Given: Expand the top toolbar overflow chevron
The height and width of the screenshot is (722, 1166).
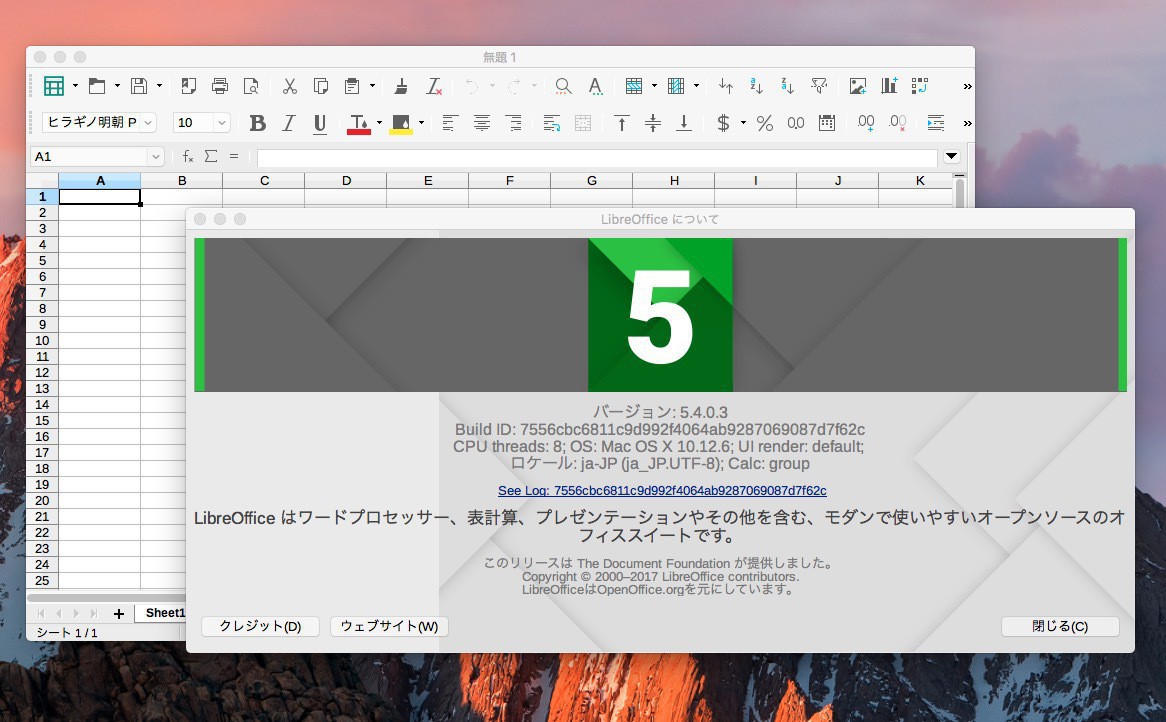Looking at the screenshot, I should [x=967, y=86].
